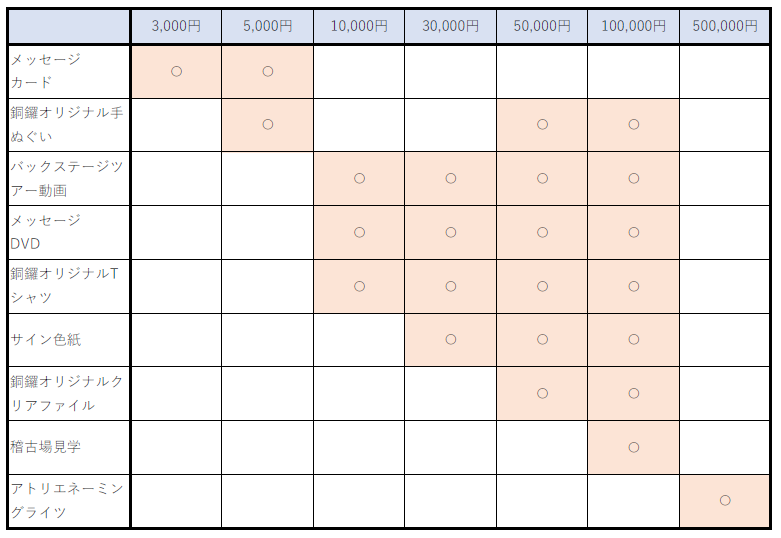781x538 pixels.
Task: Select the 銅鑼オリジナルTシャツ row label
Action: [68, 286]
